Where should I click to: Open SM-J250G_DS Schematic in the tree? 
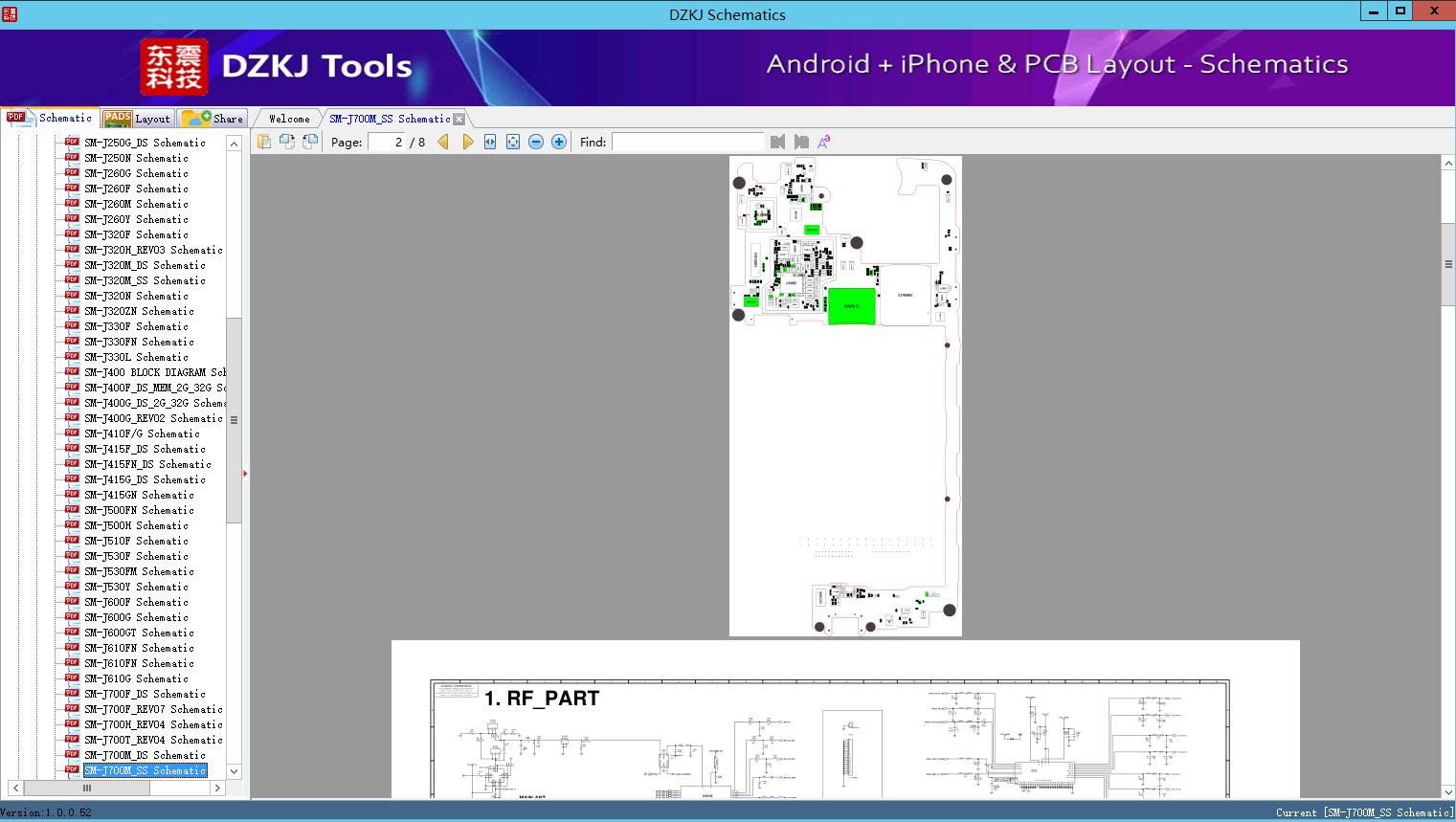[x=145, y=143]
